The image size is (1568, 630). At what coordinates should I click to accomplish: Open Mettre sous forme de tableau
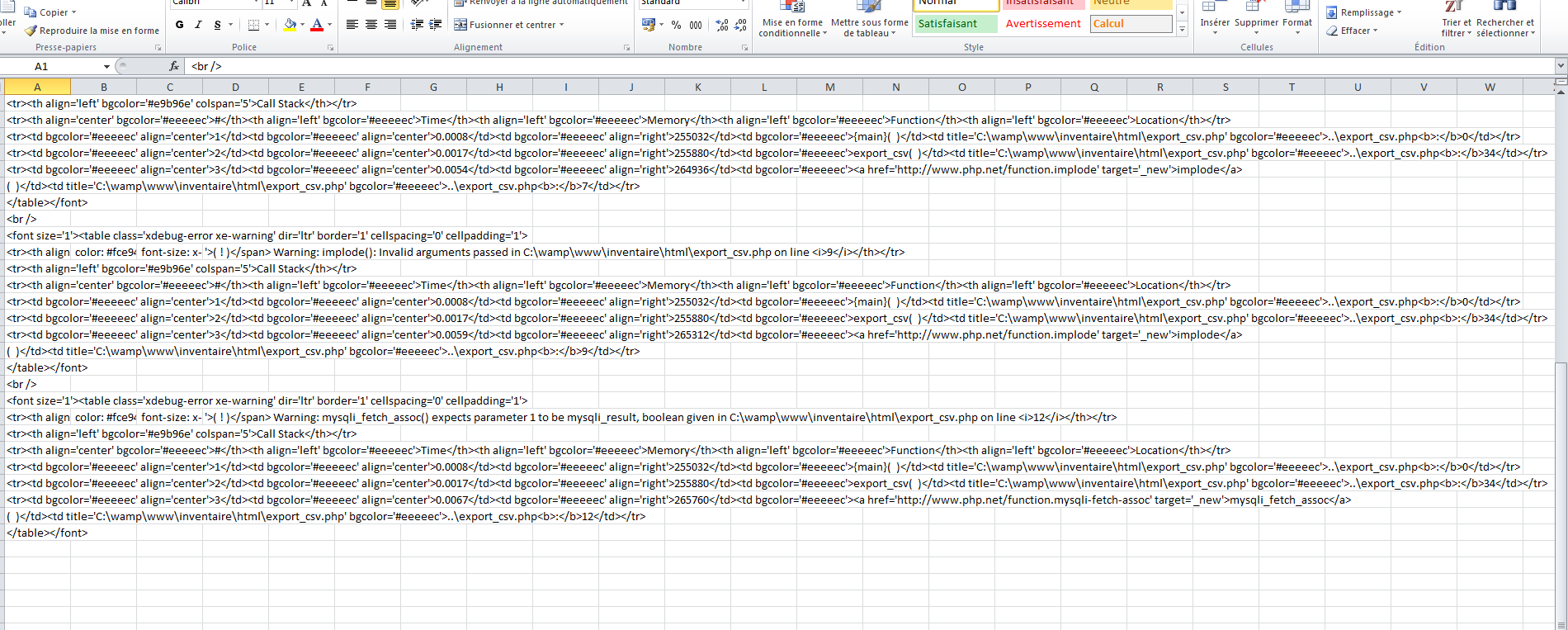click(x=869, y=21)
